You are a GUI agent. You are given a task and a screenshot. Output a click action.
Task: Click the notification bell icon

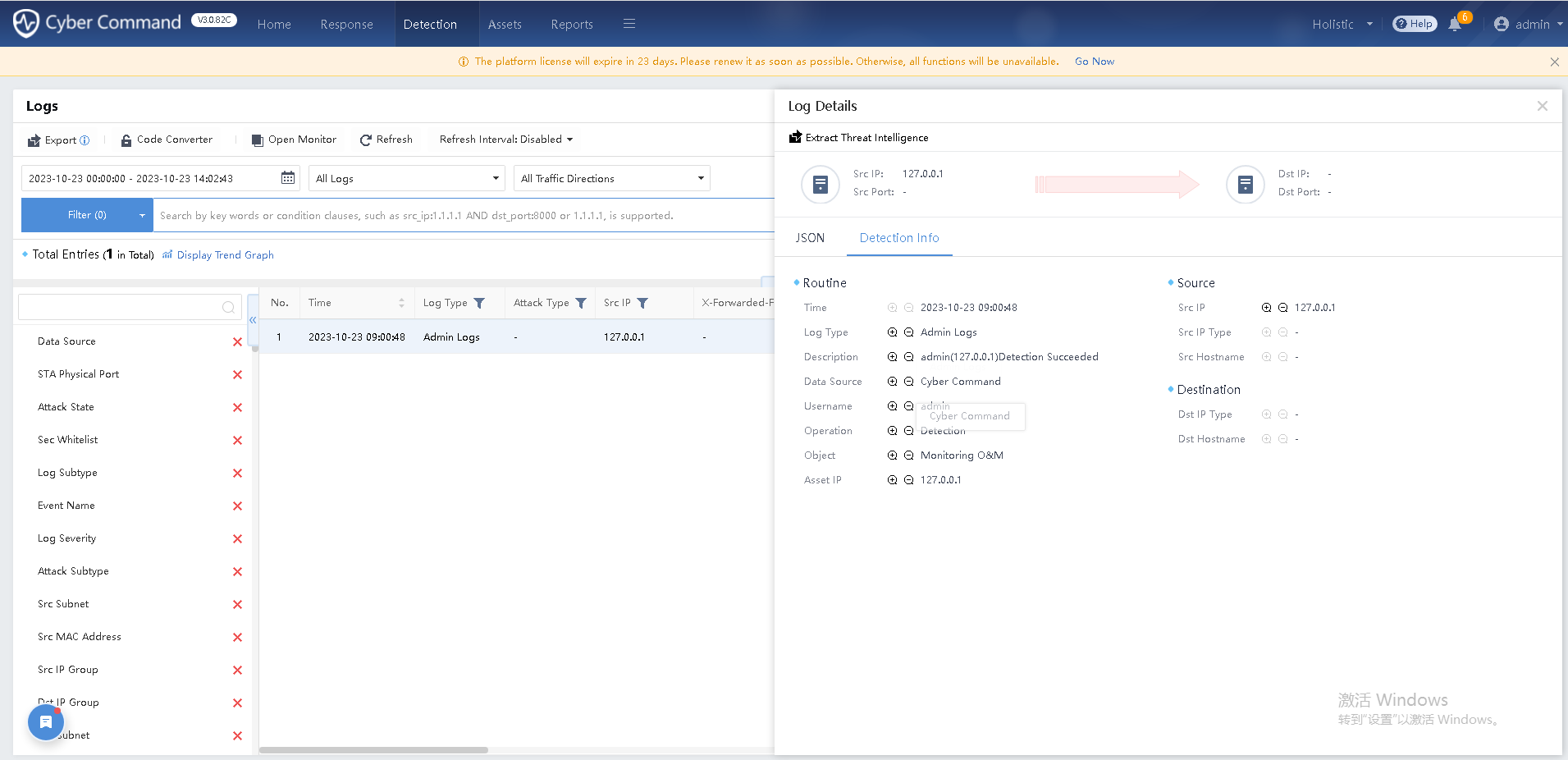click(x=1455, y=25)
